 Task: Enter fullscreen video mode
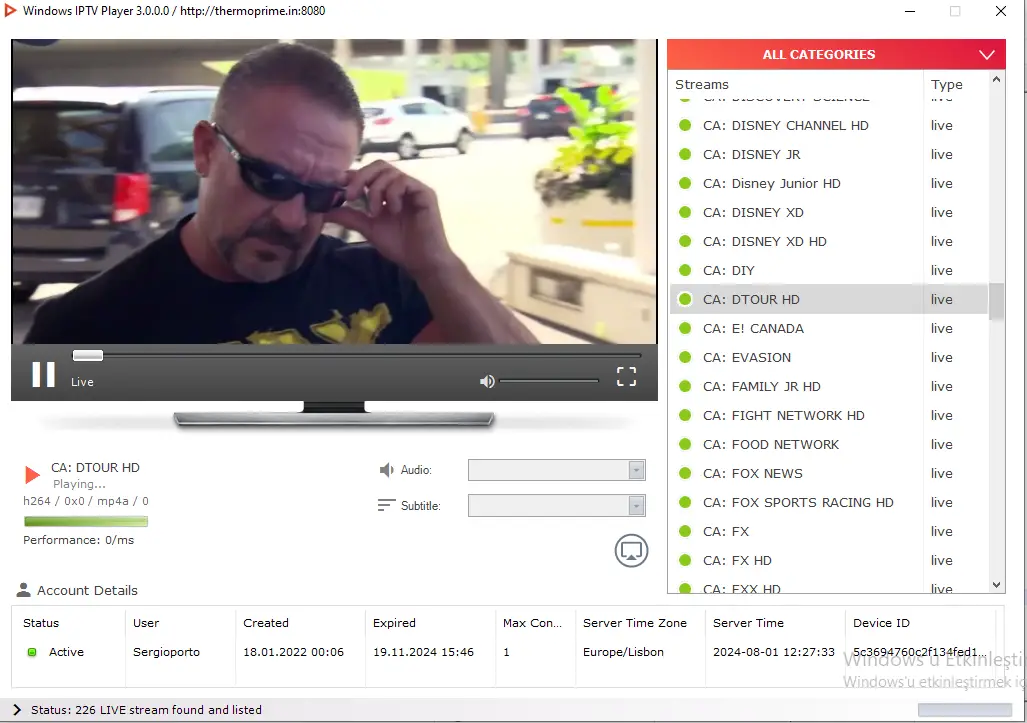tap(626, 376)
